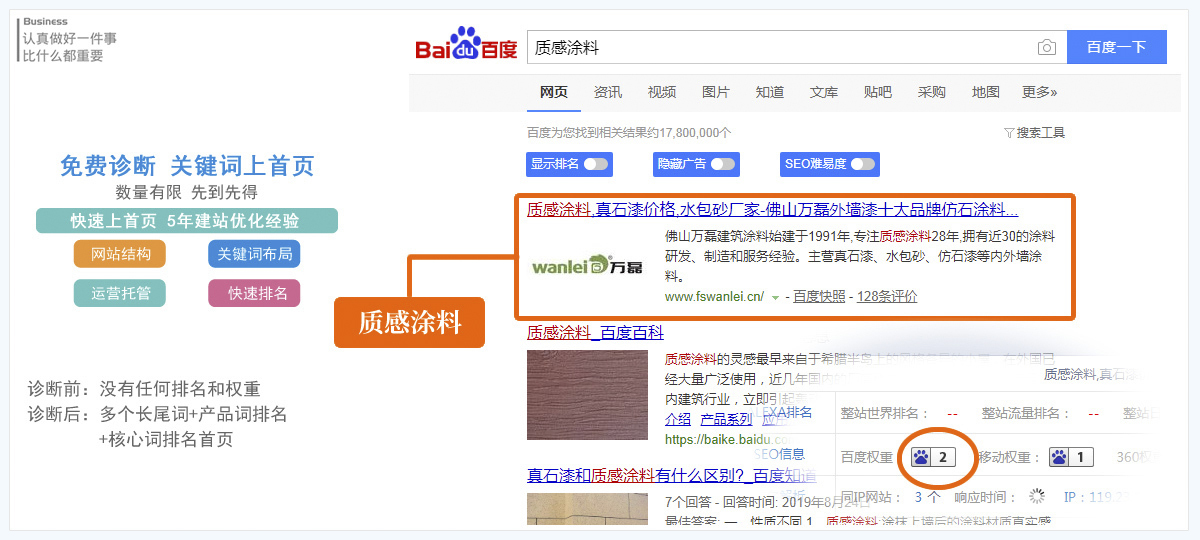Go to the 图片 tab
The width and height of the screenshot is (1200, 540).
pyautogui.click(x=716, y=92)
